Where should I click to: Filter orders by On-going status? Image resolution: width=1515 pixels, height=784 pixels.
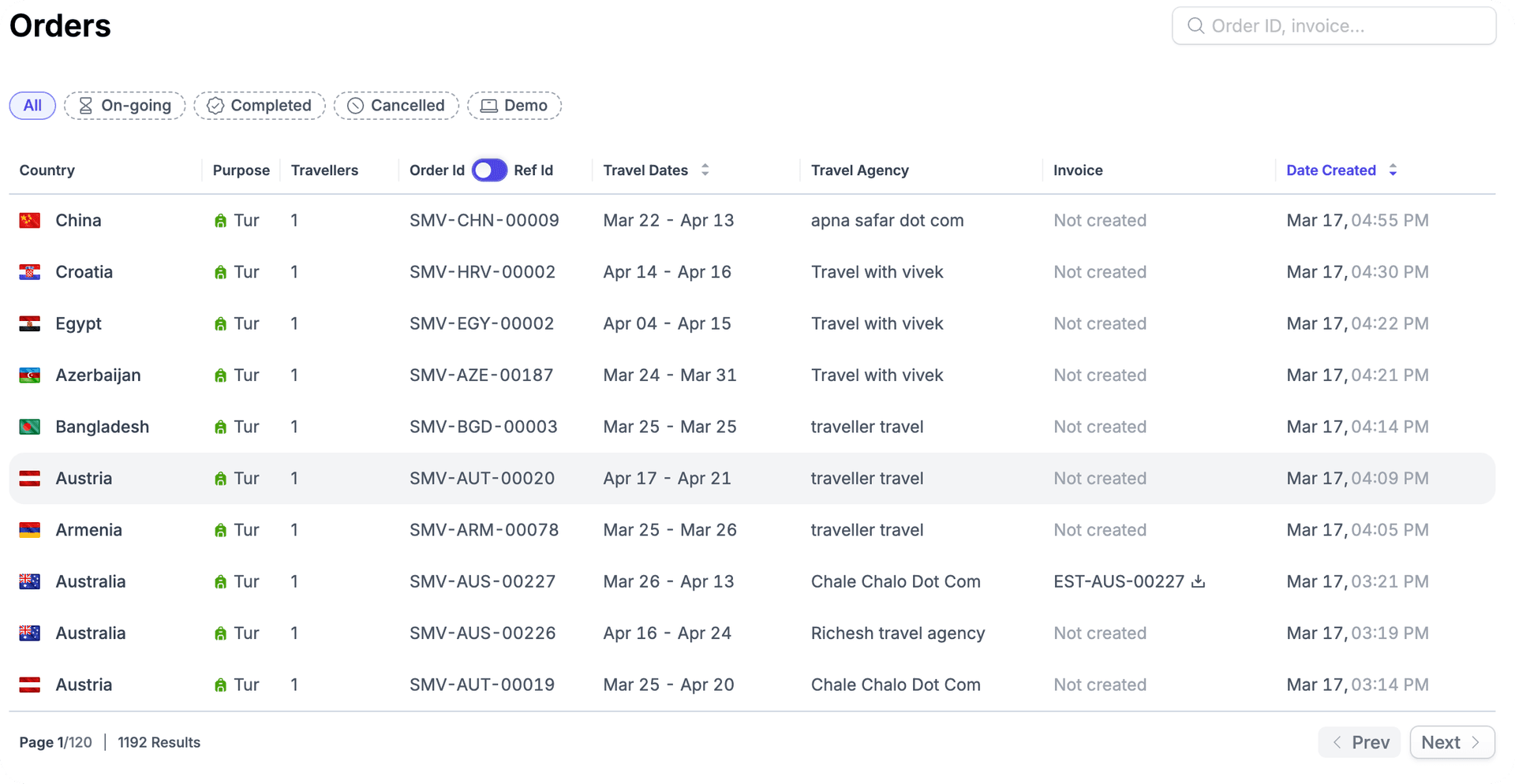[x=125, y=106]
